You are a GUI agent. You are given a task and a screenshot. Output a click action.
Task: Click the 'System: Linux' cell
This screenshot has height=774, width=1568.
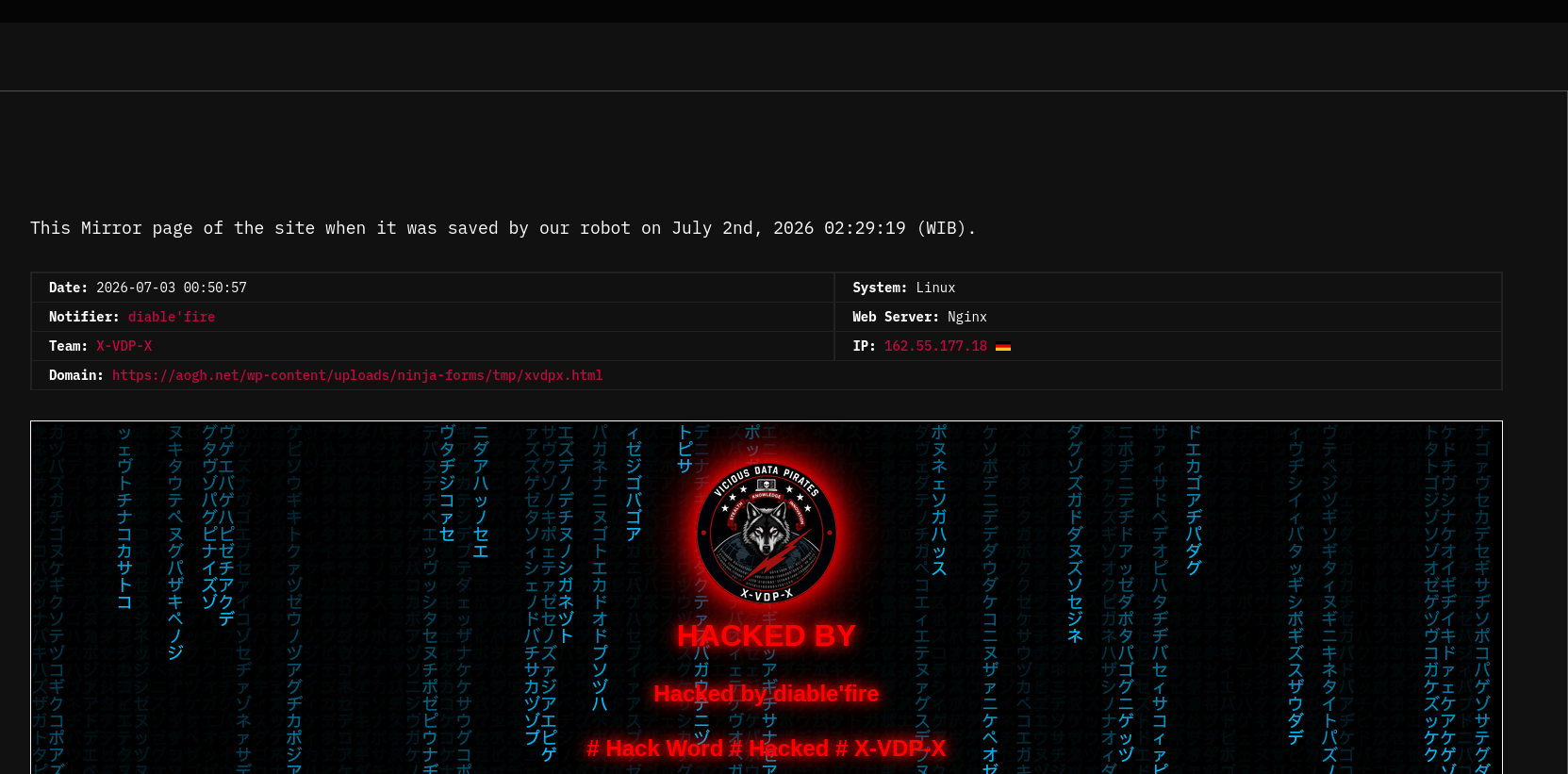click(x=1168, y=288)
